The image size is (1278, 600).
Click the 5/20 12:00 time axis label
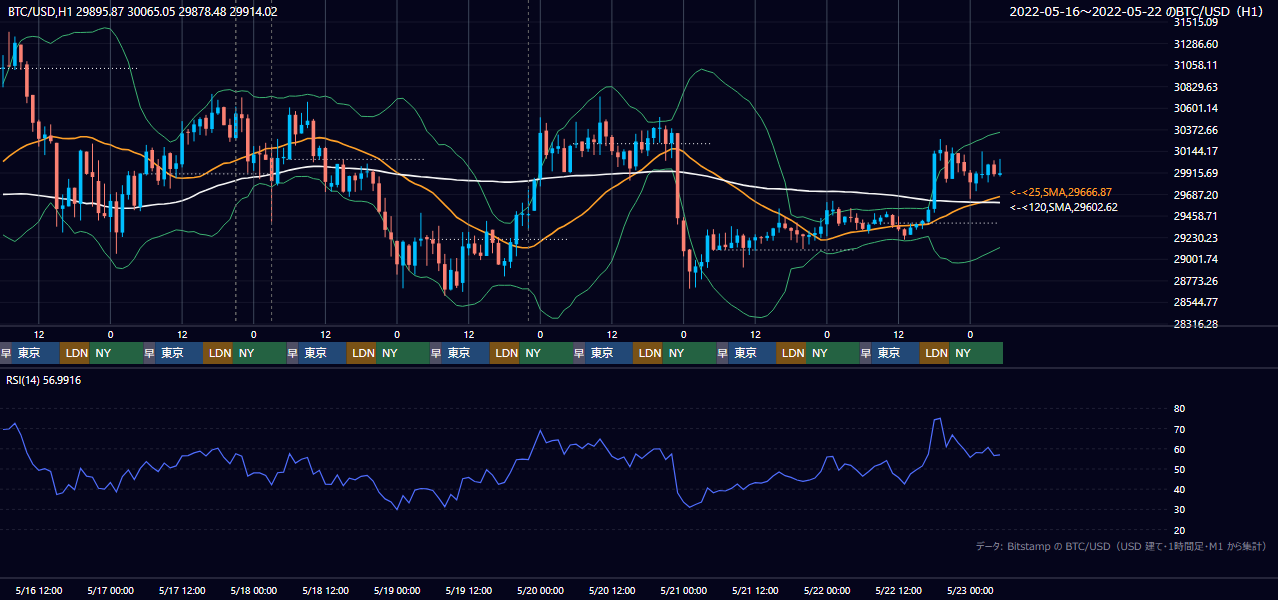pos(612,590)
